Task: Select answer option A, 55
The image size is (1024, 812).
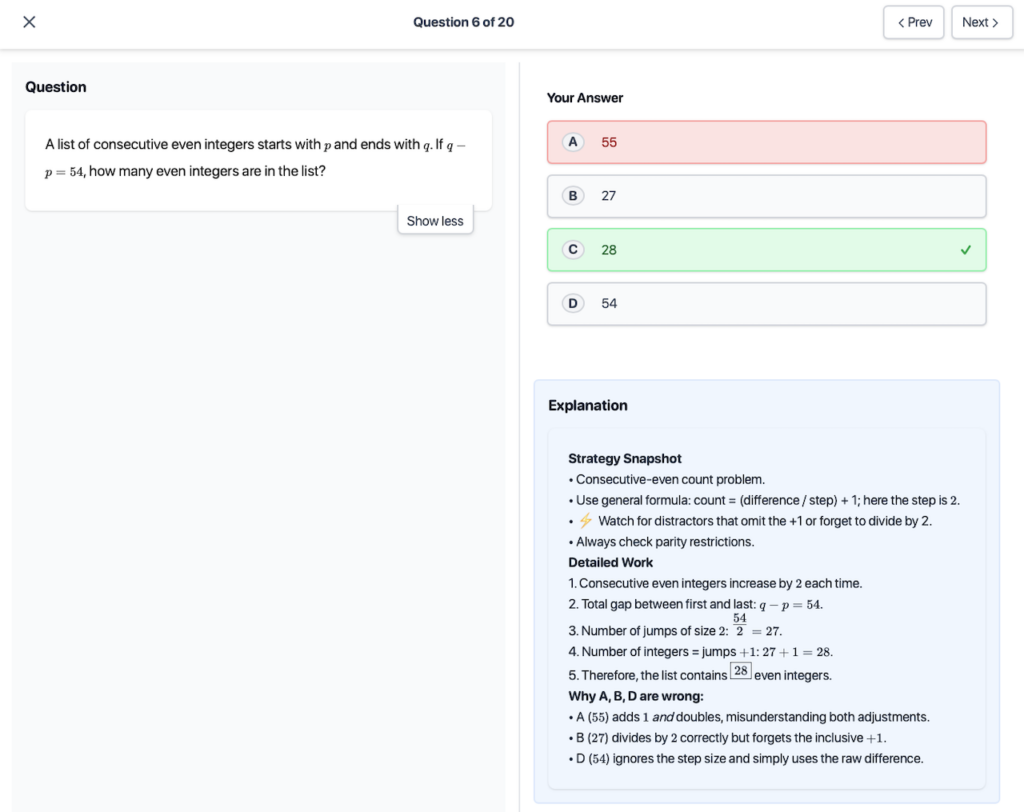Action: tap(766, 142)
